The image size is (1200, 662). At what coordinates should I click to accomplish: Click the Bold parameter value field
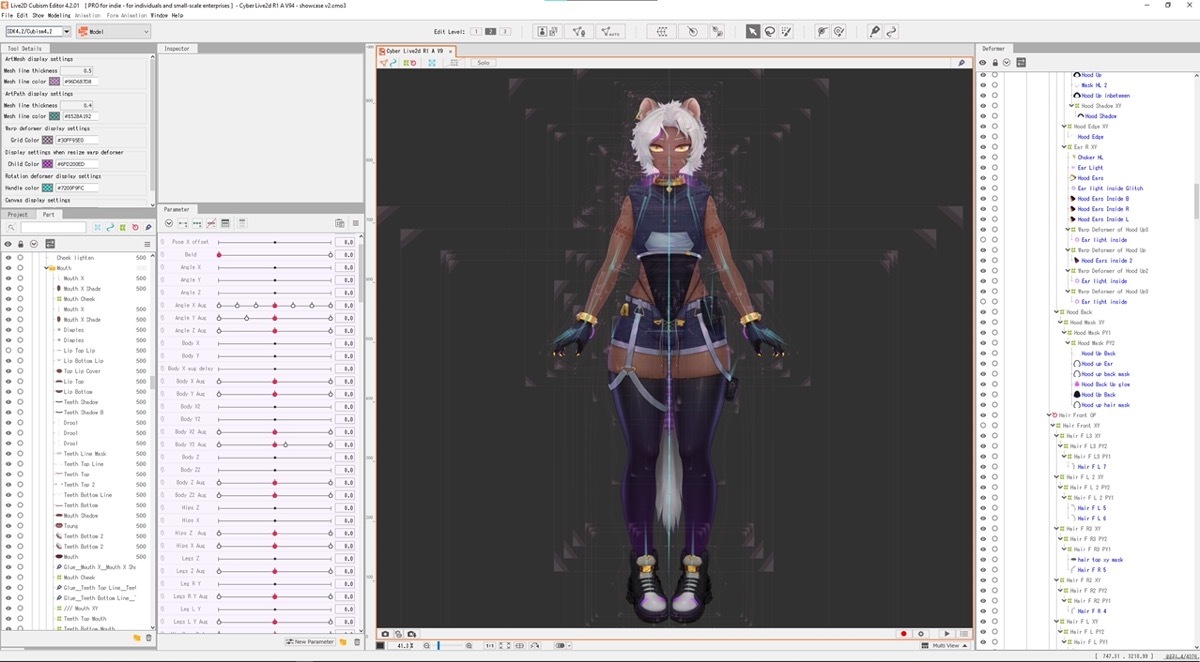345,255
